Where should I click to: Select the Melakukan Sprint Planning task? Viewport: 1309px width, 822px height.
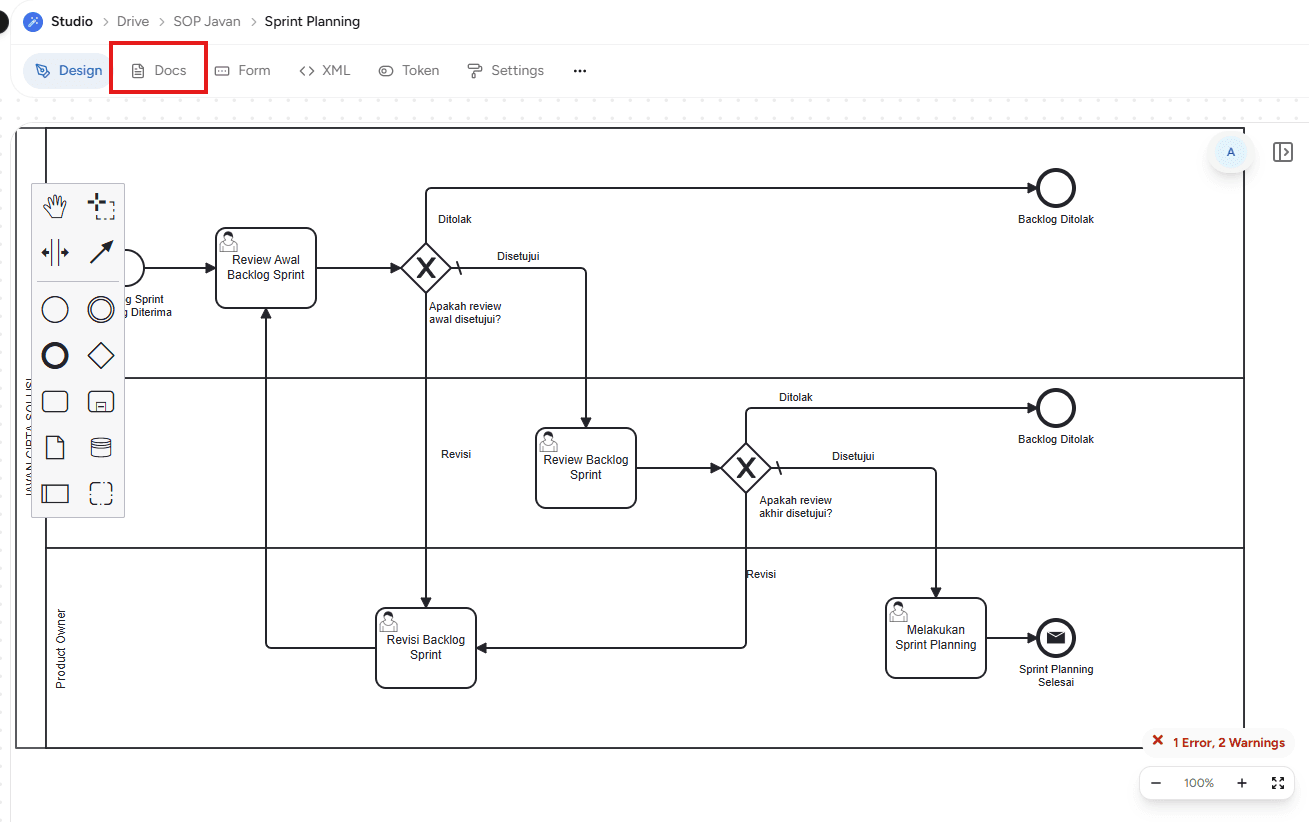click(x=936, y=638)
